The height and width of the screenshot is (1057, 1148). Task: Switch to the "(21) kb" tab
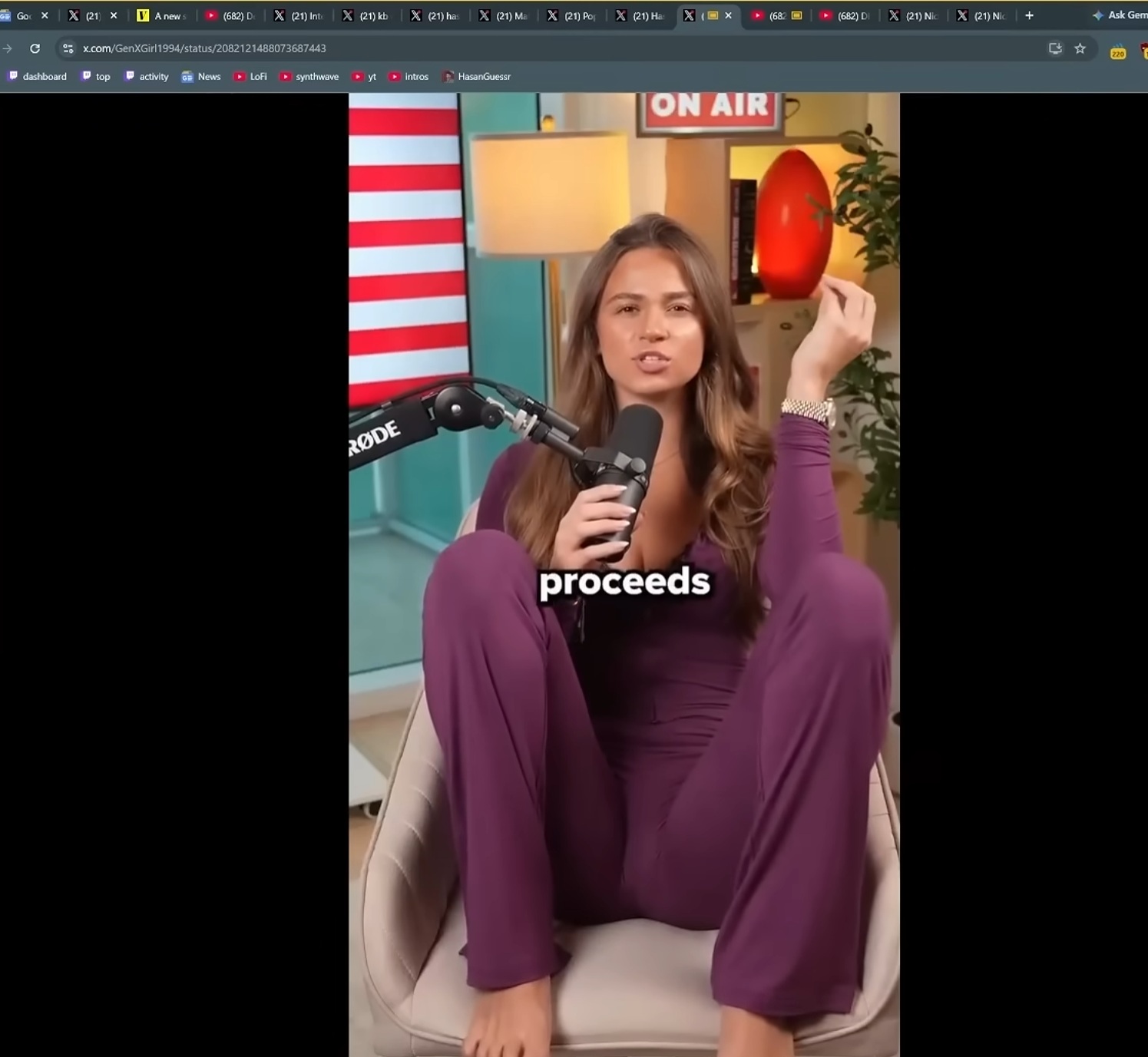[367, 15]
